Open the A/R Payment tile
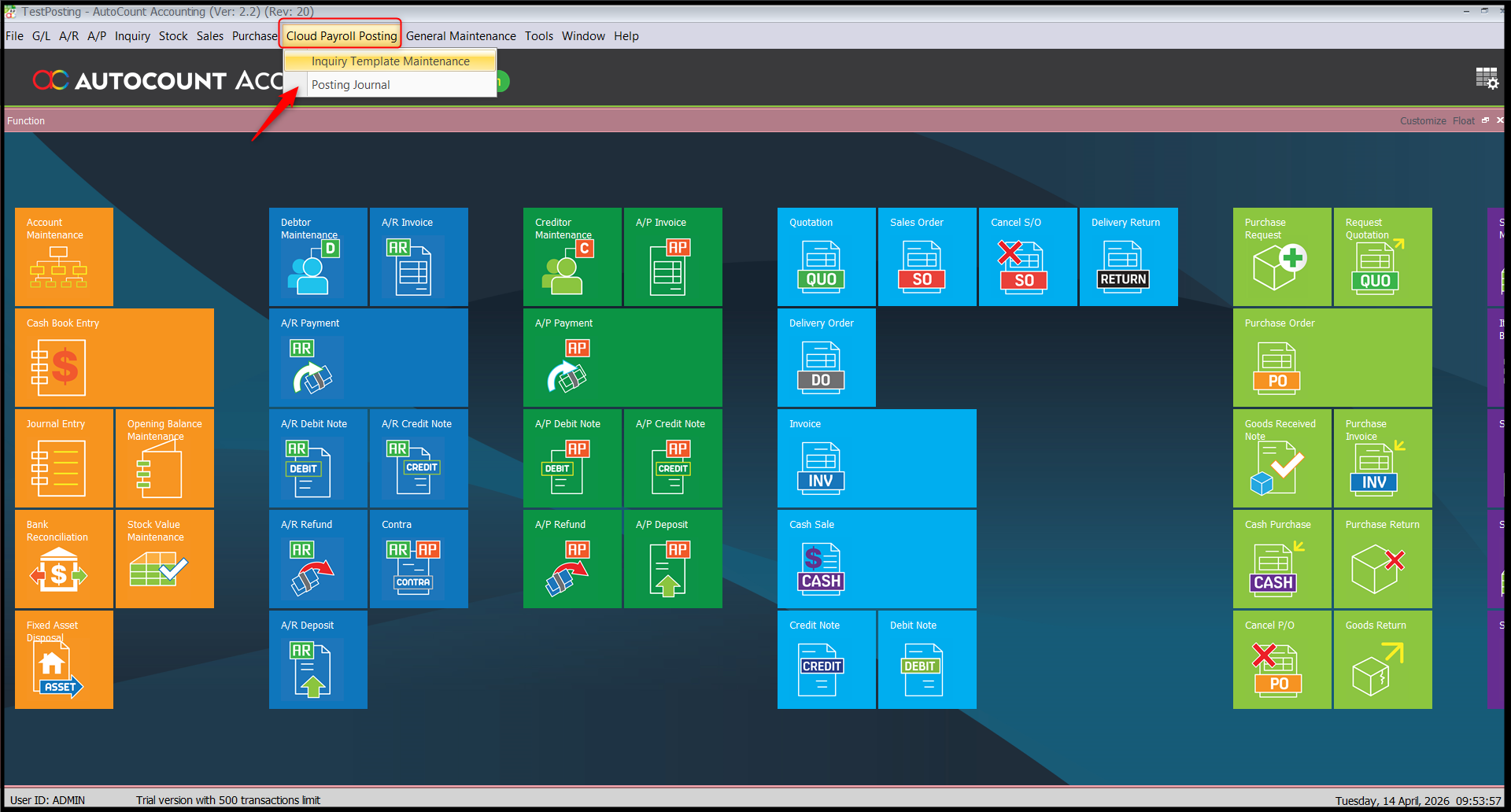Viewport: 1511px width, 812px height. [368, 357]
